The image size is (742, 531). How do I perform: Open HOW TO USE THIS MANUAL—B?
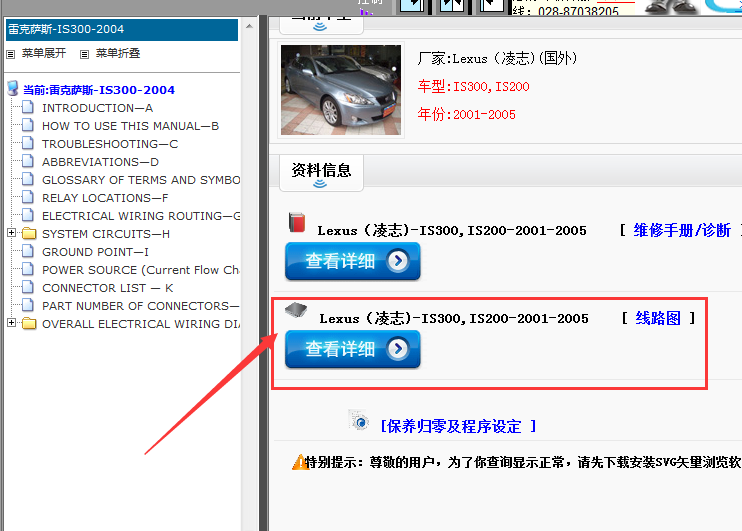pyautogui.click(x=130, y=126)
